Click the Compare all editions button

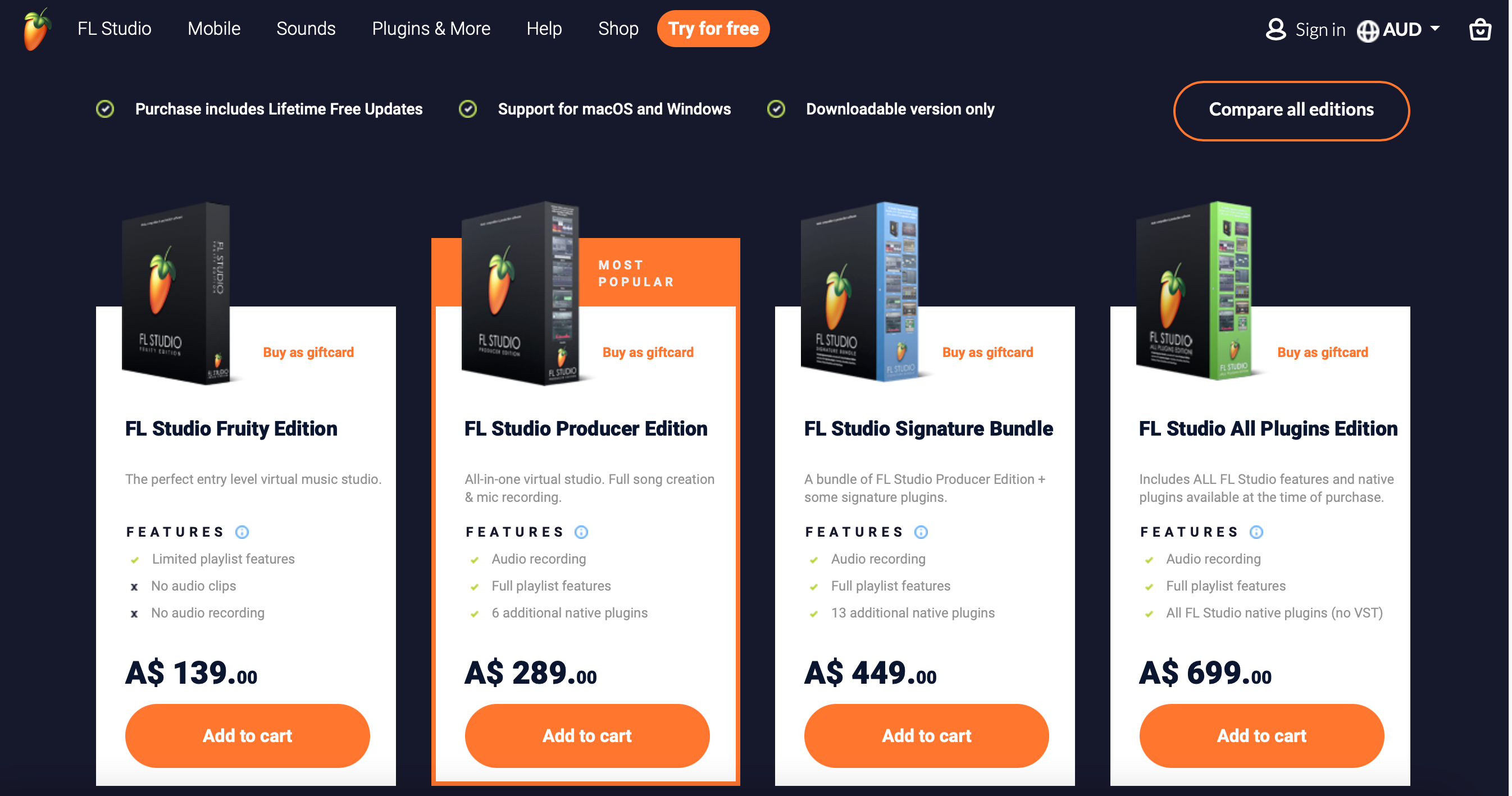click(x=1292, y=110)
